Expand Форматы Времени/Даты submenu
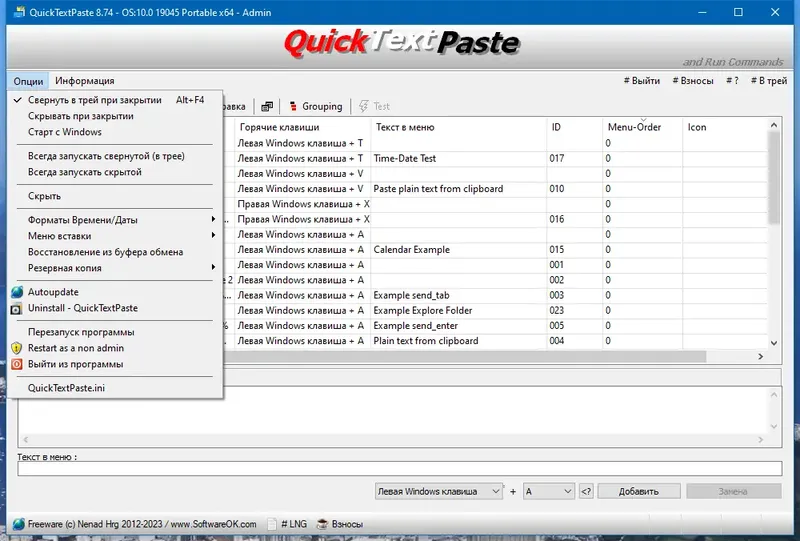Image resolution: width=800 pixels, height=541 pixels. click(x=116, y=220)
